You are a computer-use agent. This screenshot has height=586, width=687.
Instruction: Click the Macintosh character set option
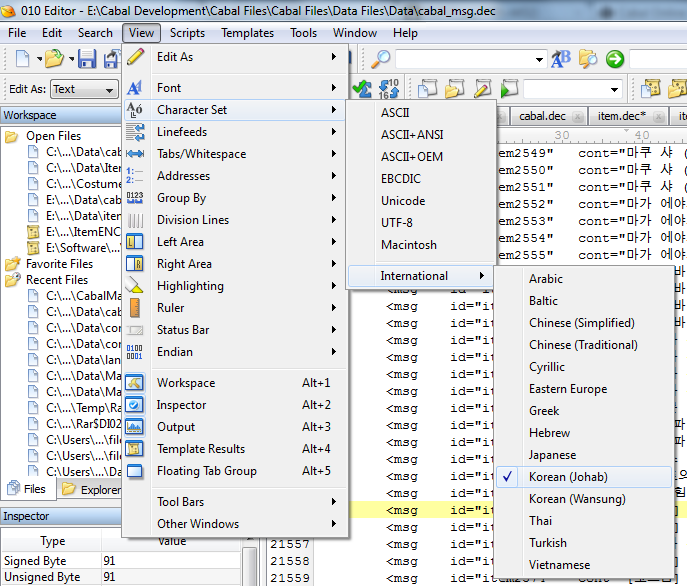[421, 245]
